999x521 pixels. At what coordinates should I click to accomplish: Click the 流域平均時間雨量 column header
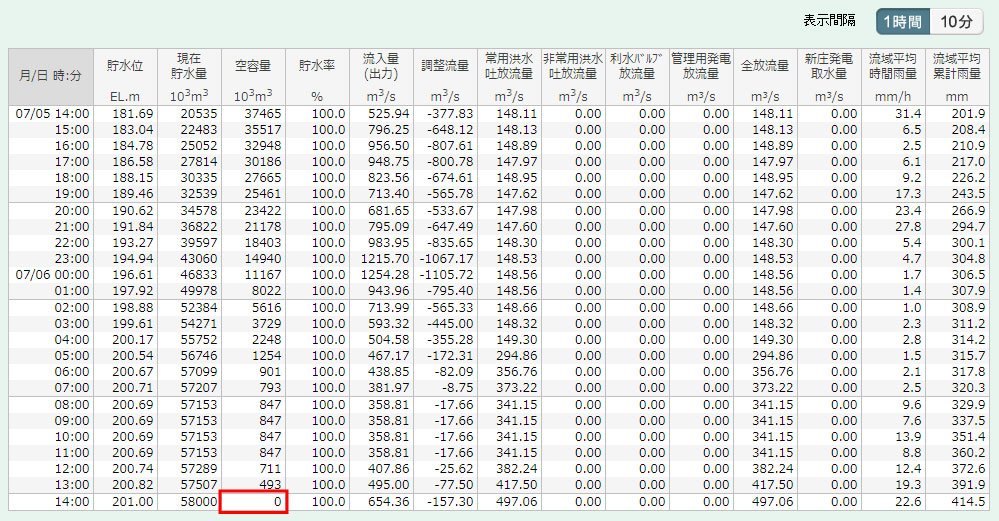coord(893,76)
